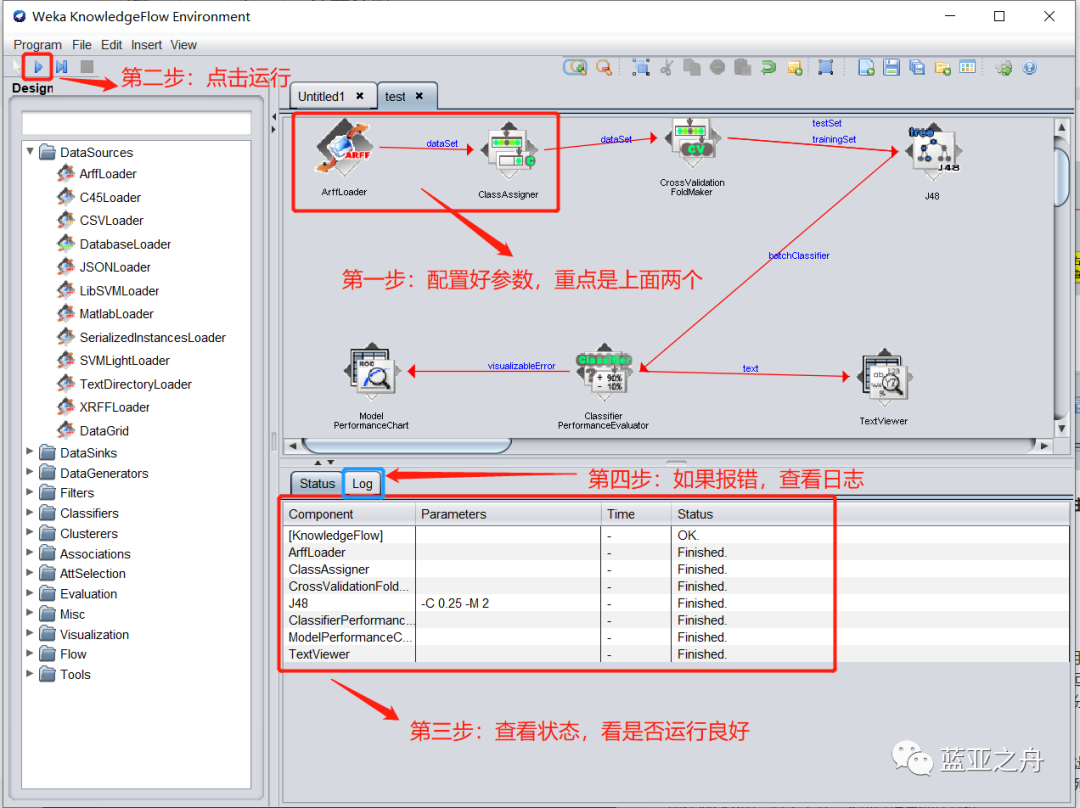
Task: Select the ClassAssigner node on canvas
Action: pos(509,150)
